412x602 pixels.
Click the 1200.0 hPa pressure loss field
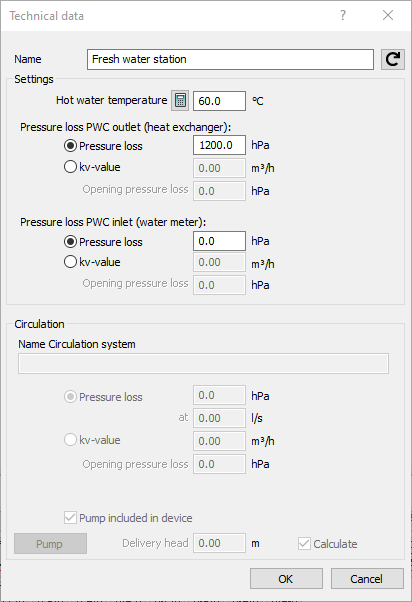coord(219,145)
